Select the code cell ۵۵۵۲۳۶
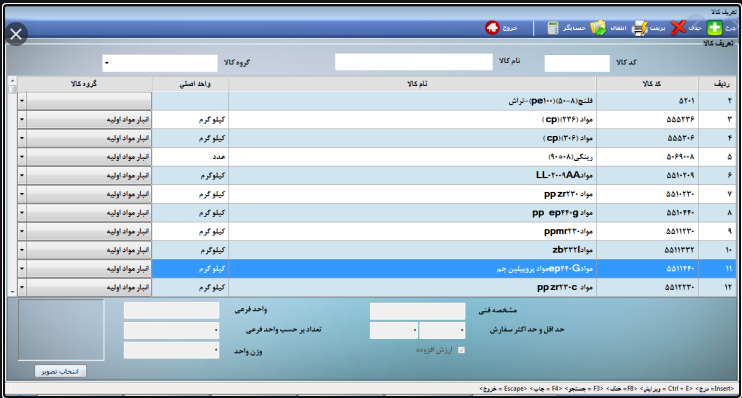The image size is (742, 398). [x=647, y=120]
